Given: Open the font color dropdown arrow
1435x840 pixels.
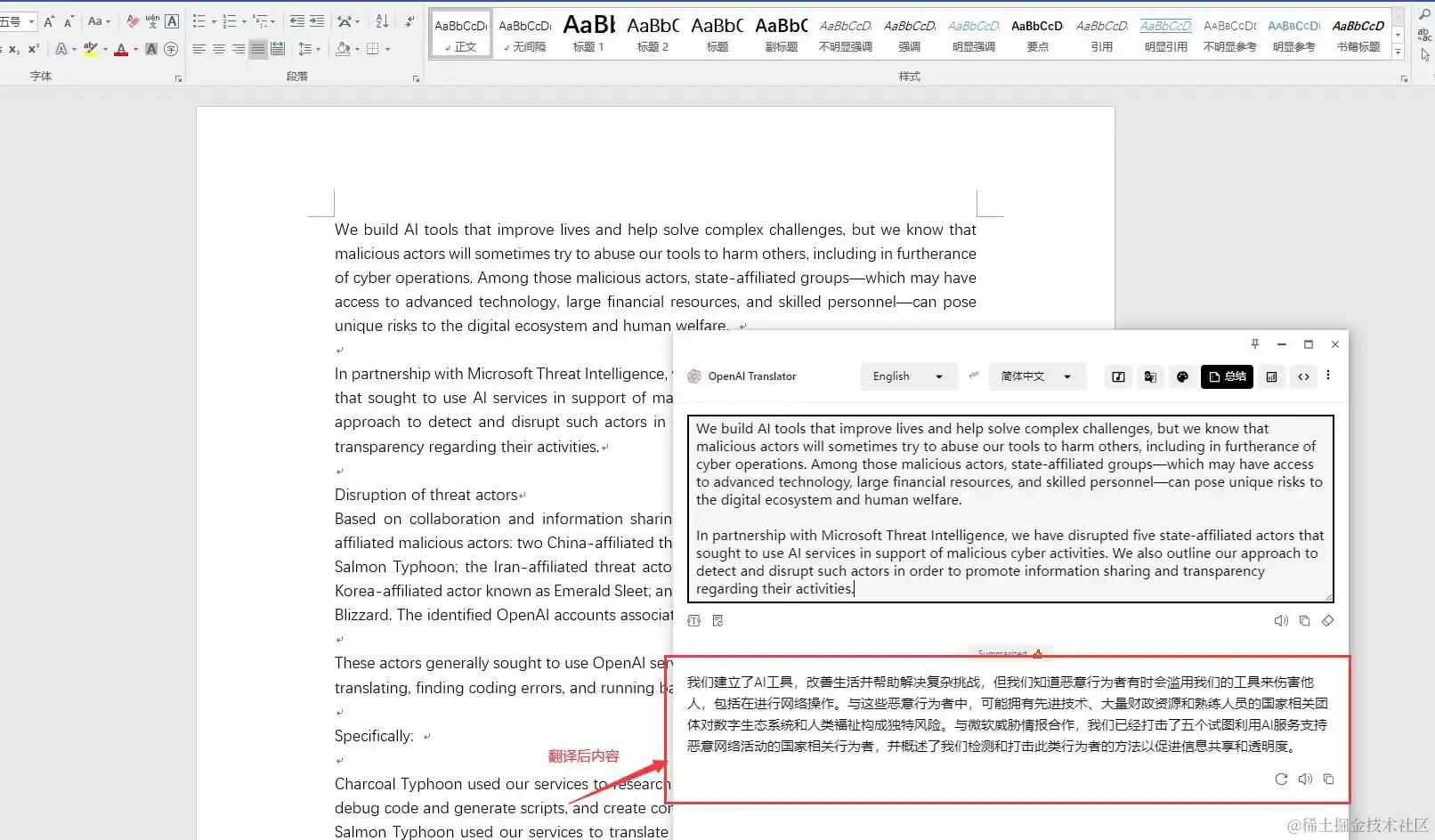Looking at the screenshot, I should point(135,49).
